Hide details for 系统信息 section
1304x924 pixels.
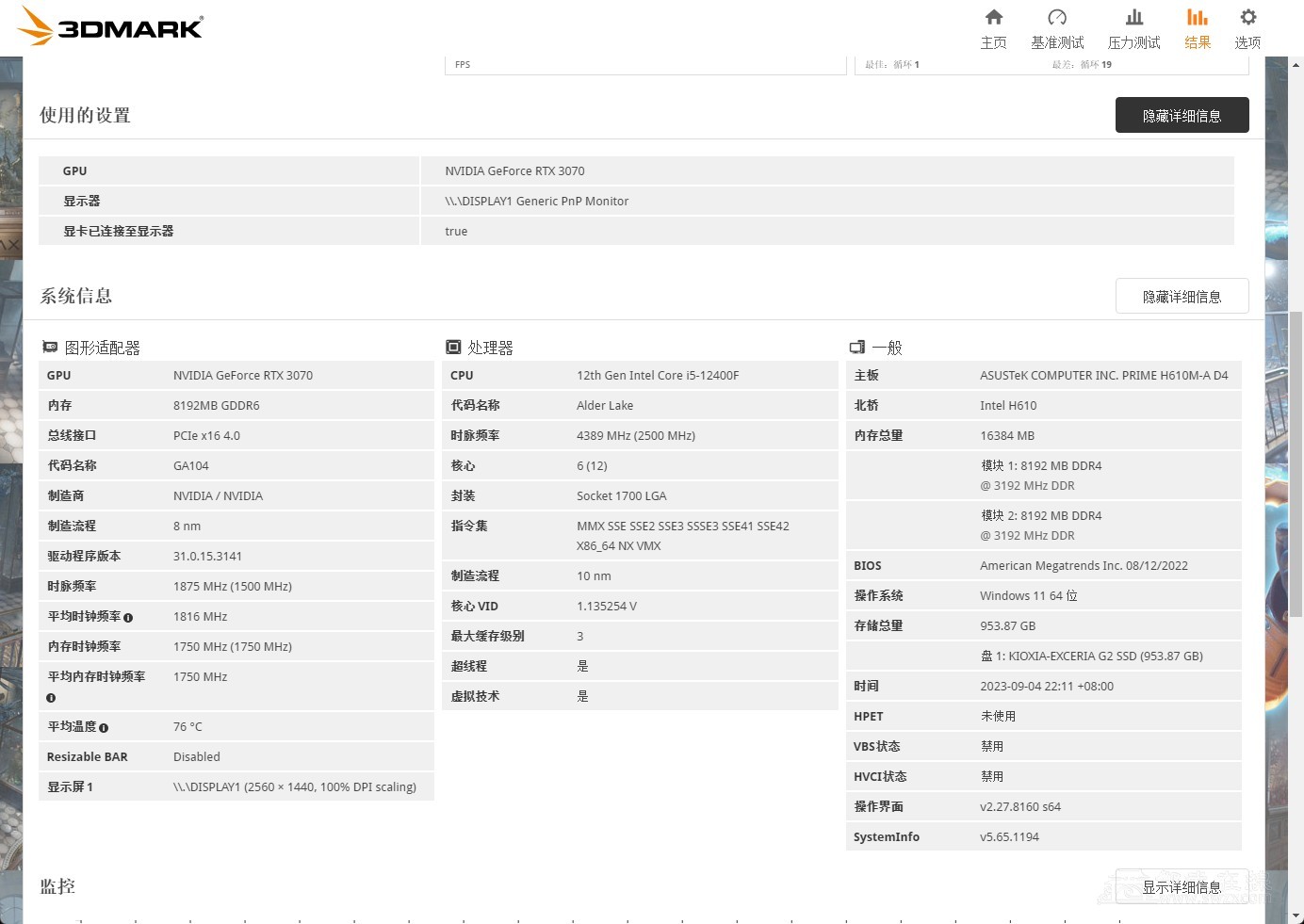[1182, 296]
